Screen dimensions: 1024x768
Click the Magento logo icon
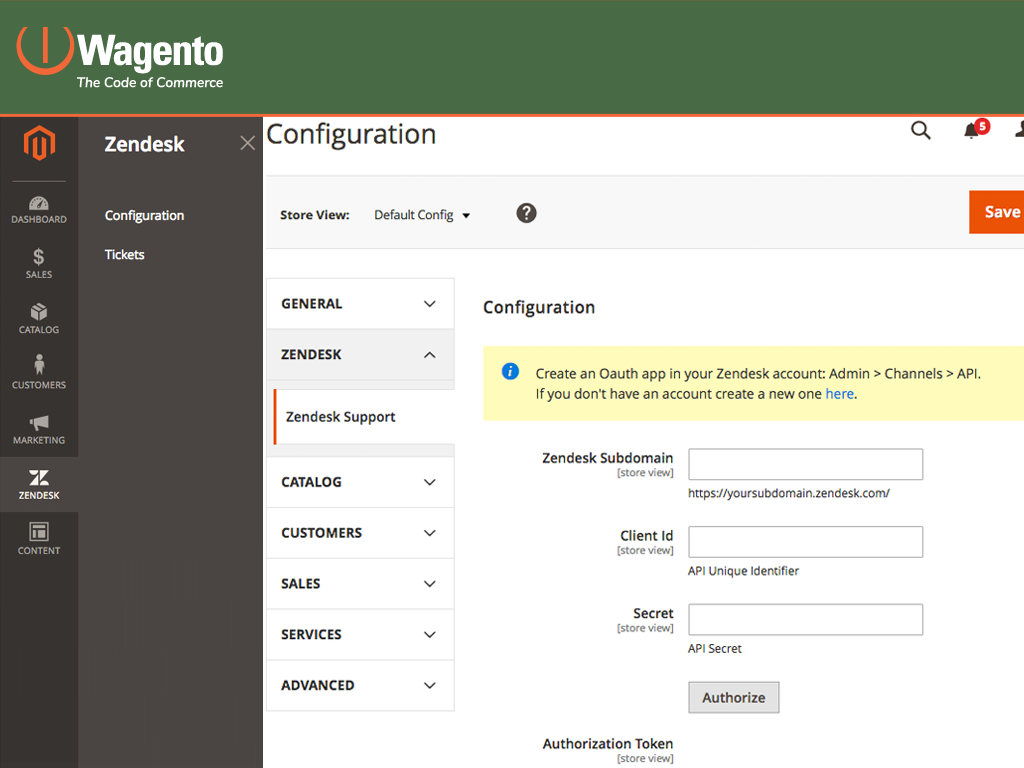tap(39, 143)
